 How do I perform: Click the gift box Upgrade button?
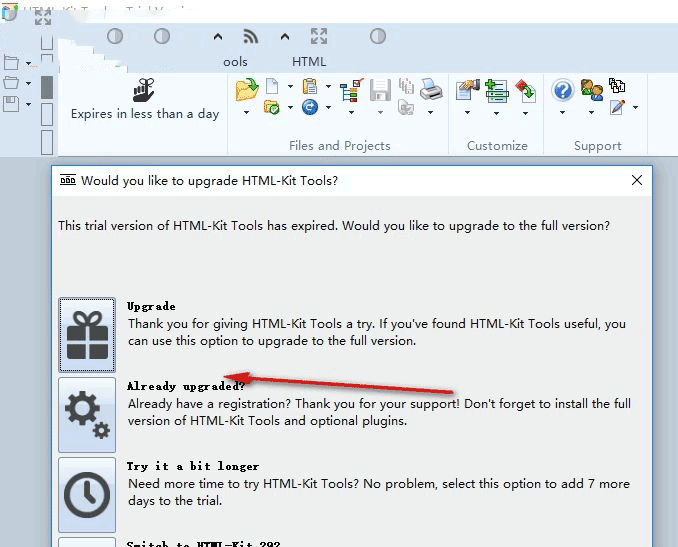point(87,335)
